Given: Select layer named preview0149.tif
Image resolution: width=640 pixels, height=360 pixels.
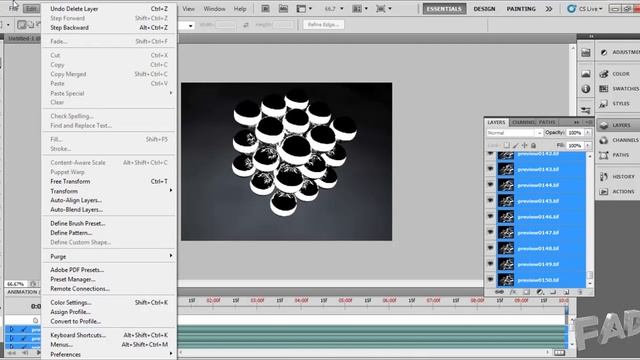Looking at the screenshot, I should [538, 264].
